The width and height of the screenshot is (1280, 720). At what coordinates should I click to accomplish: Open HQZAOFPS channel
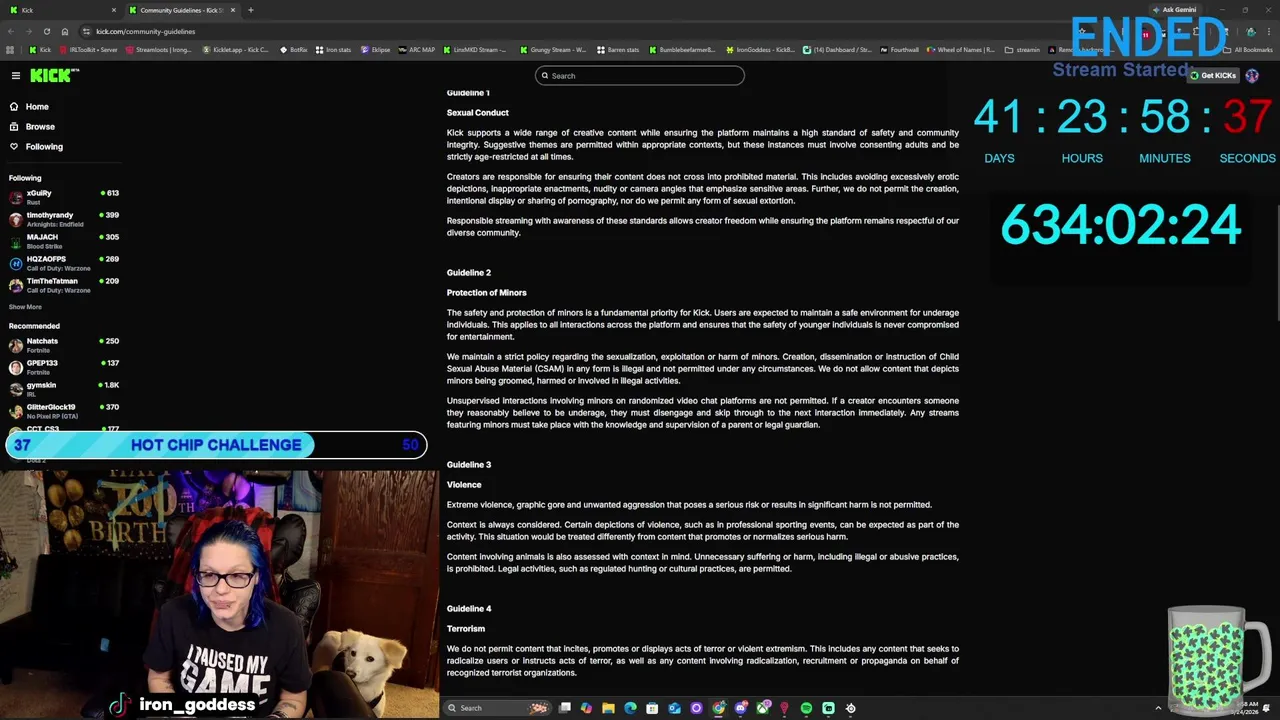(x=63, y=263)
